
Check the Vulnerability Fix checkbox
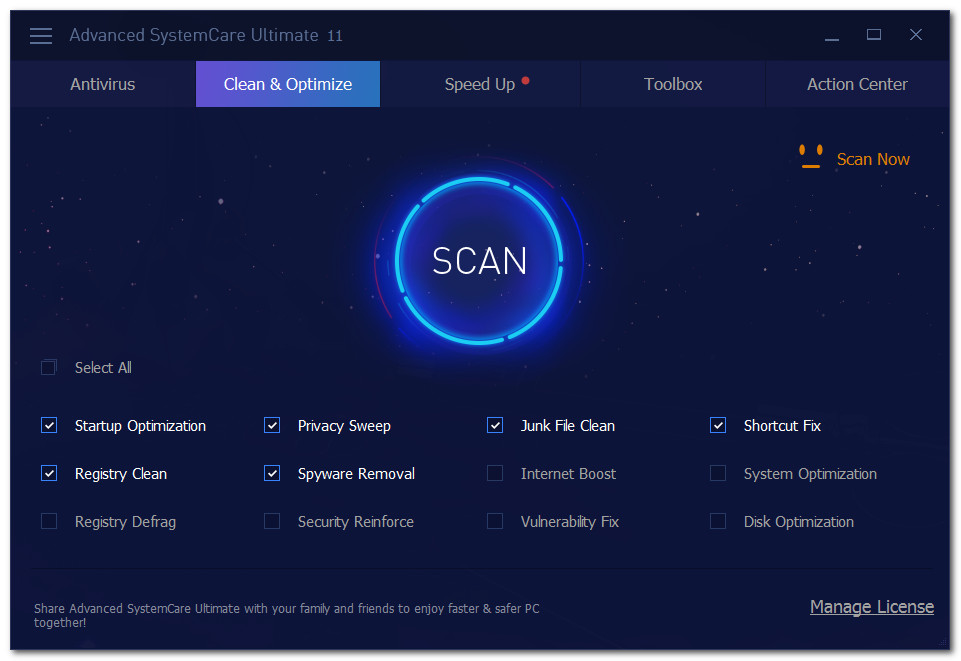495,521
